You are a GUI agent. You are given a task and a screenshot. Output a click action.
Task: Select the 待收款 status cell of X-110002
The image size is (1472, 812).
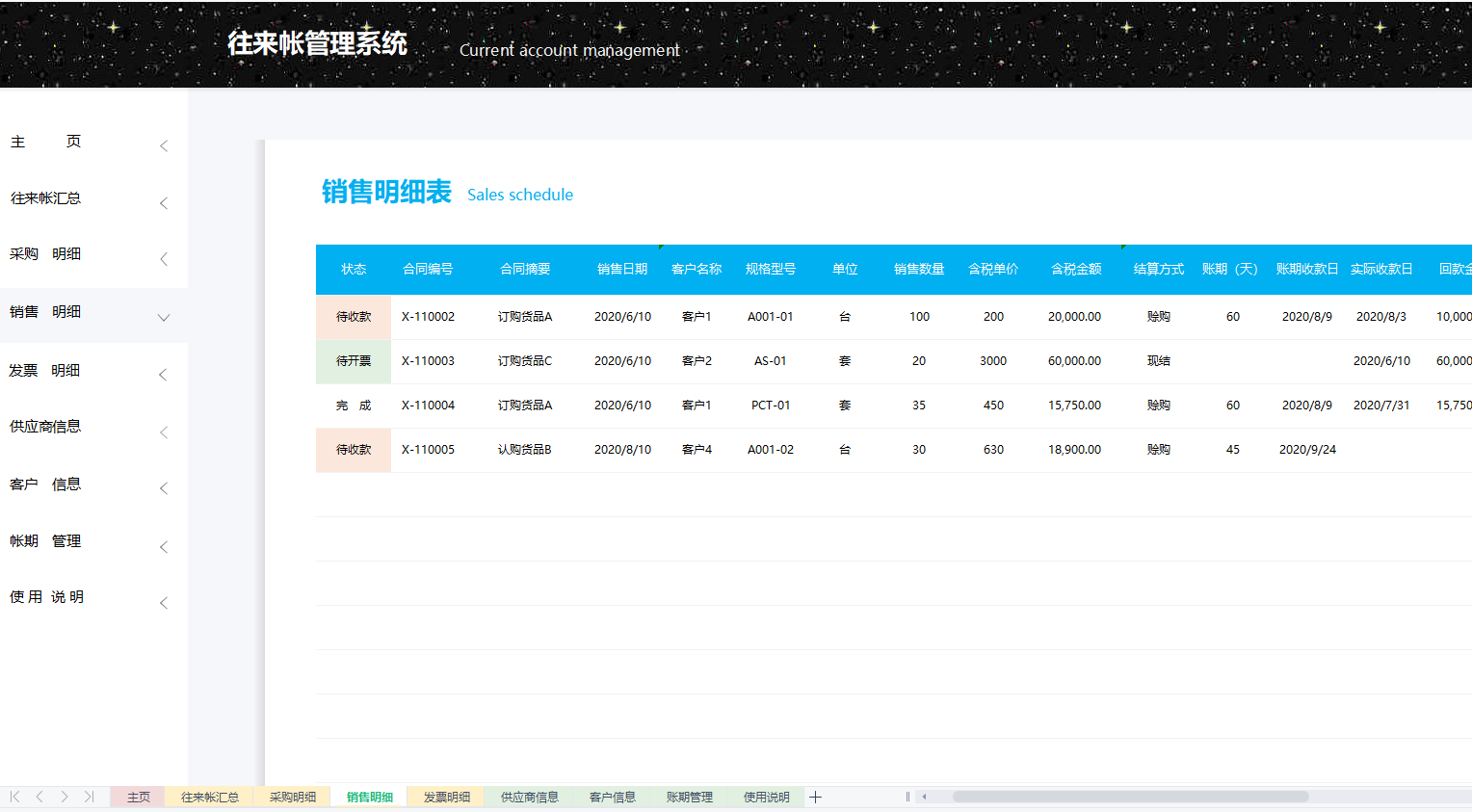353,316
